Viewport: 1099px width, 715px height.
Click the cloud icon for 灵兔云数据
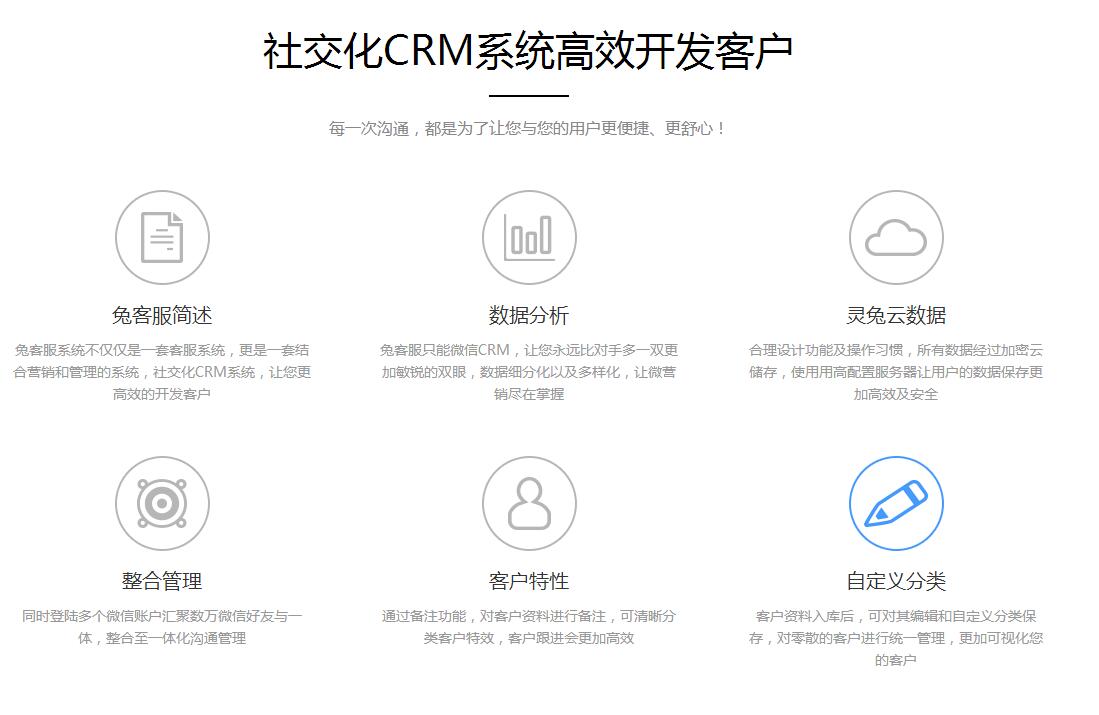point(896,238)
